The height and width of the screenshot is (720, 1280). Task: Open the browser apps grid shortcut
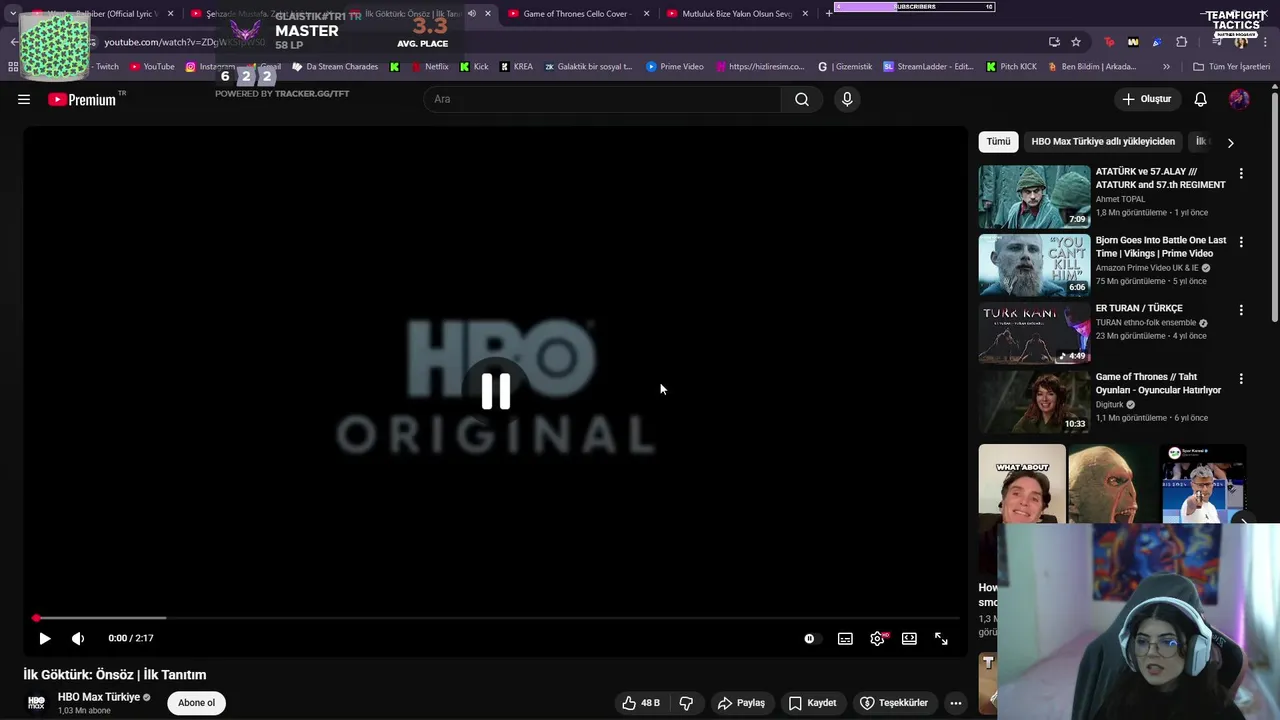(x=13, y=67)
